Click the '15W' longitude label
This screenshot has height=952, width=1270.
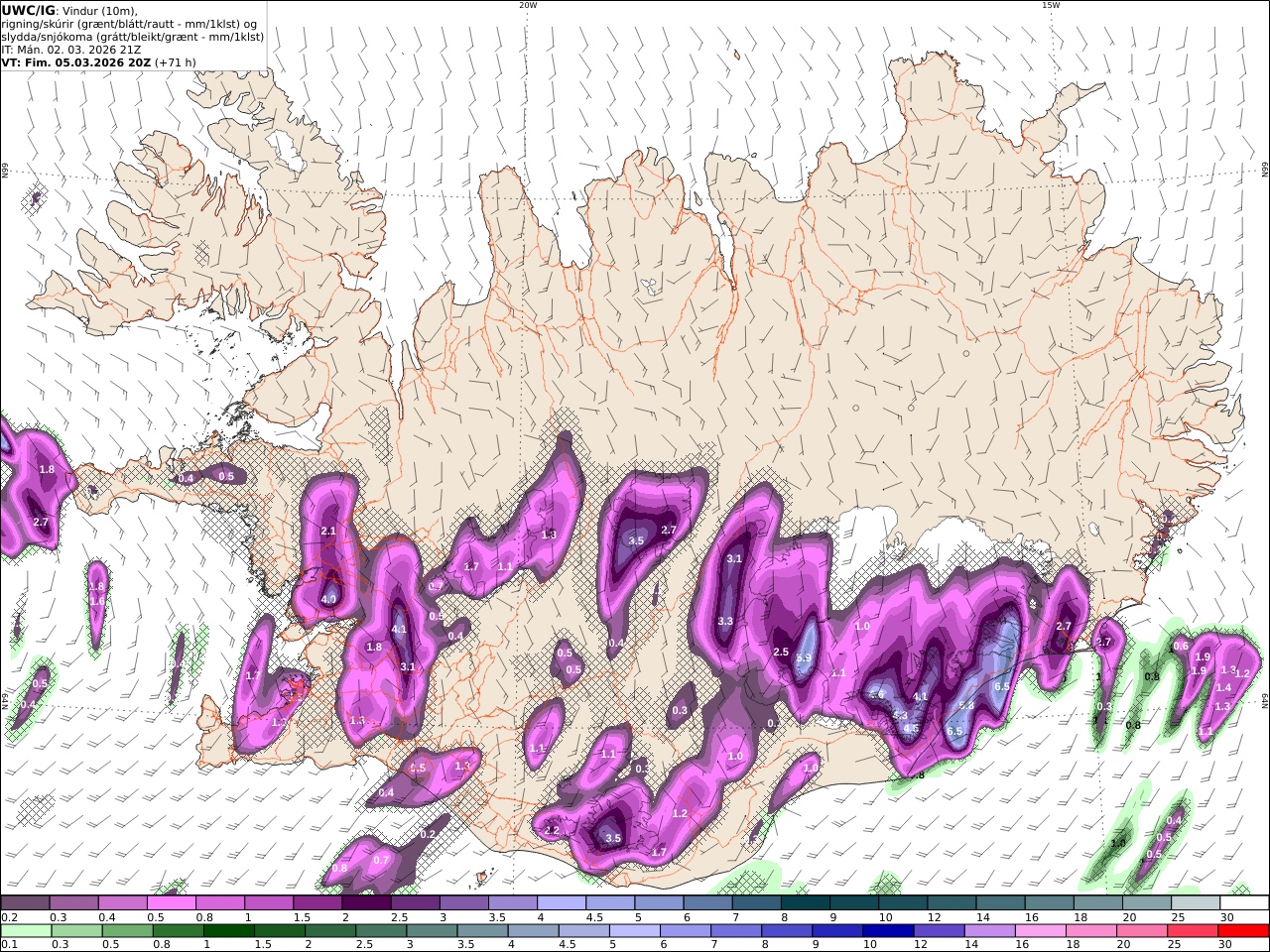point(1051,5)
